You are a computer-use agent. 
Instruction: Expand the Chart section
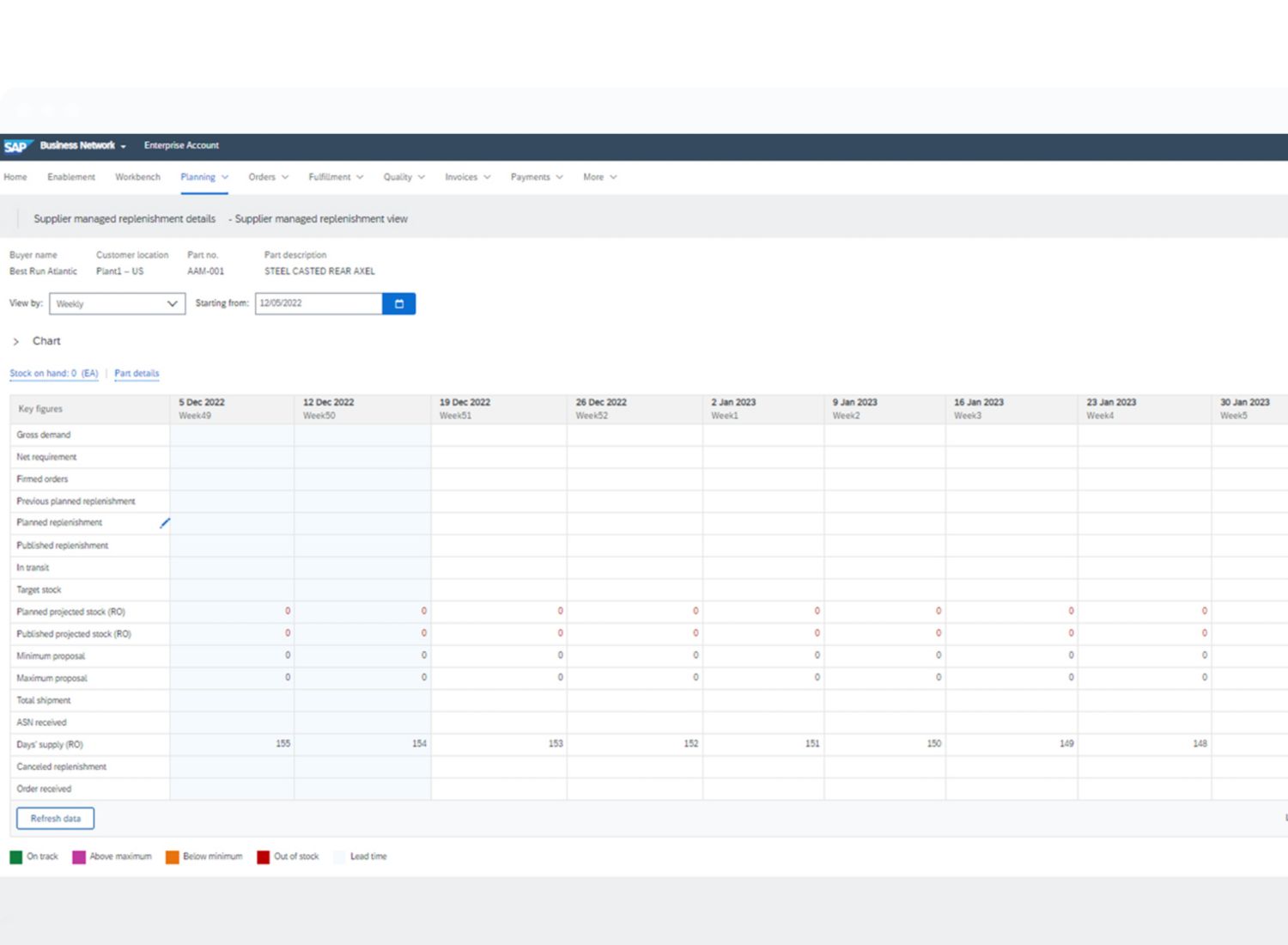pyautogui.click(x=16, y=342)
